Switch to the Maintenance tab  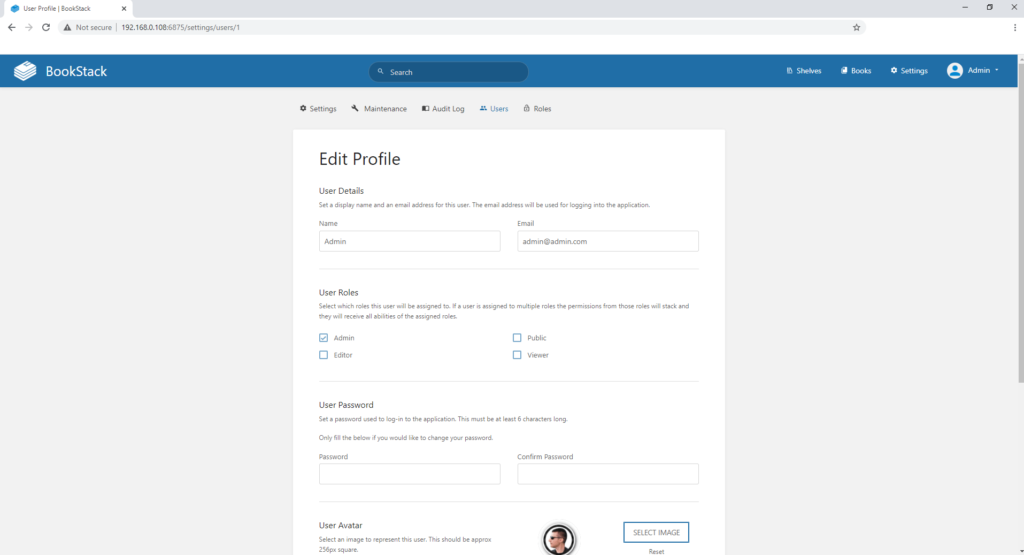[379, 108]
